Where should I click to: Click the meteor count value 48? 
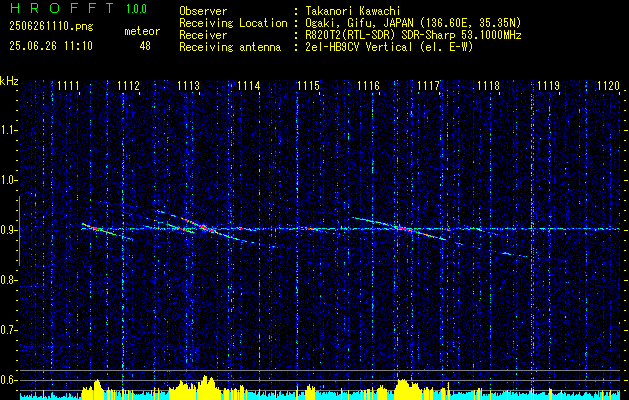(x=145, y=46)
